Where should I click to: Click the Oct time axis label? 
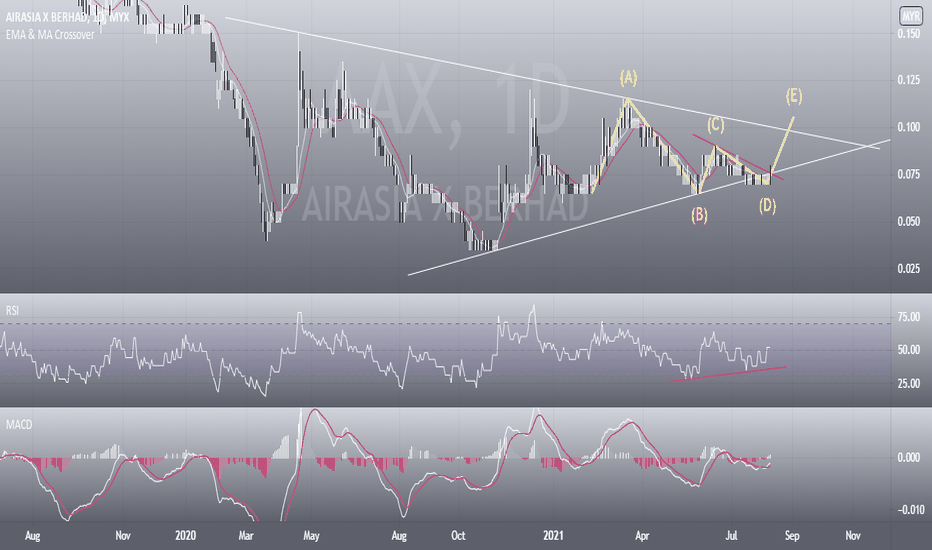click(458, 536)
